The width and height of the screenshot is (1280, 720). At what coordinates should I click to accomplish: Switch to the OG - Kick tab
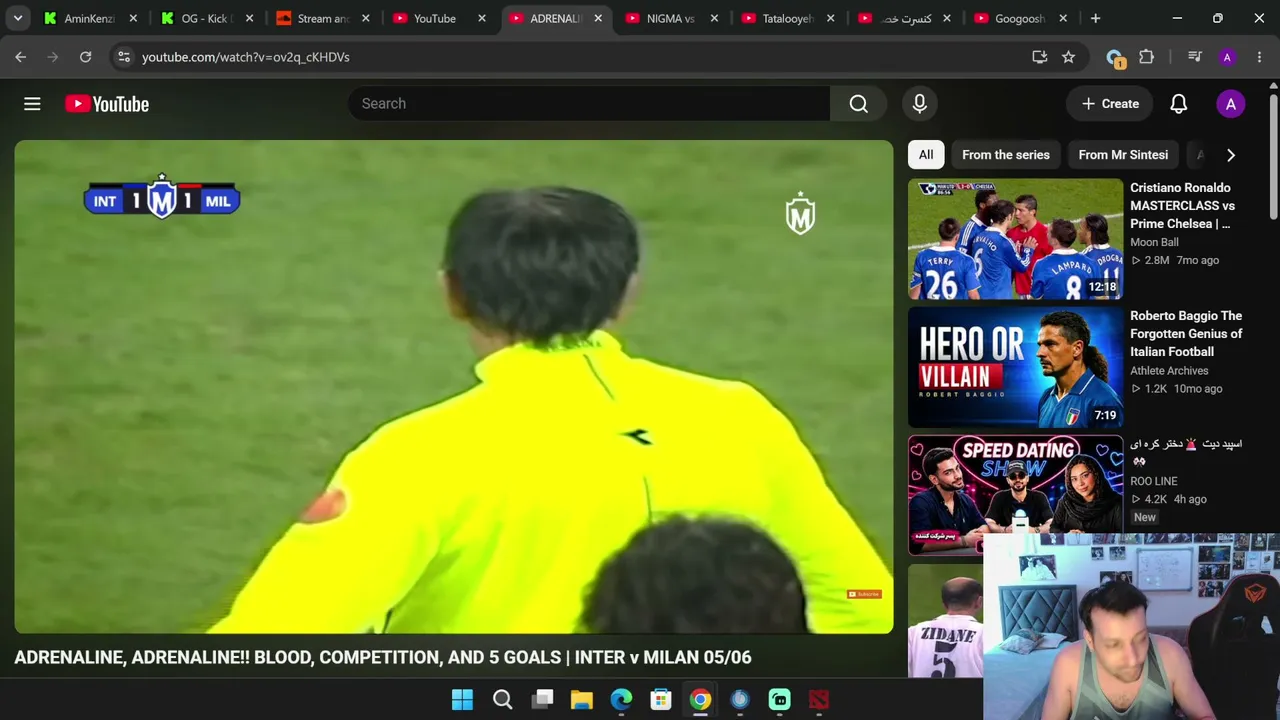[207, 18]
